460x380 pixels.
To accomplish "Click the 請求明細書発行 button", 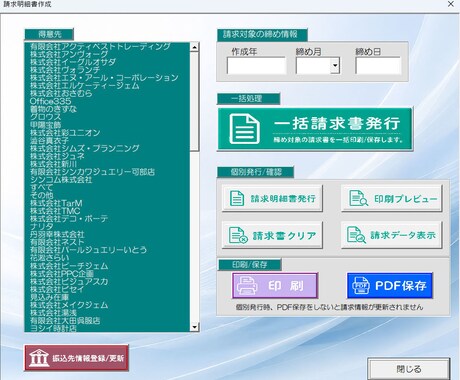I will point(272,199).
